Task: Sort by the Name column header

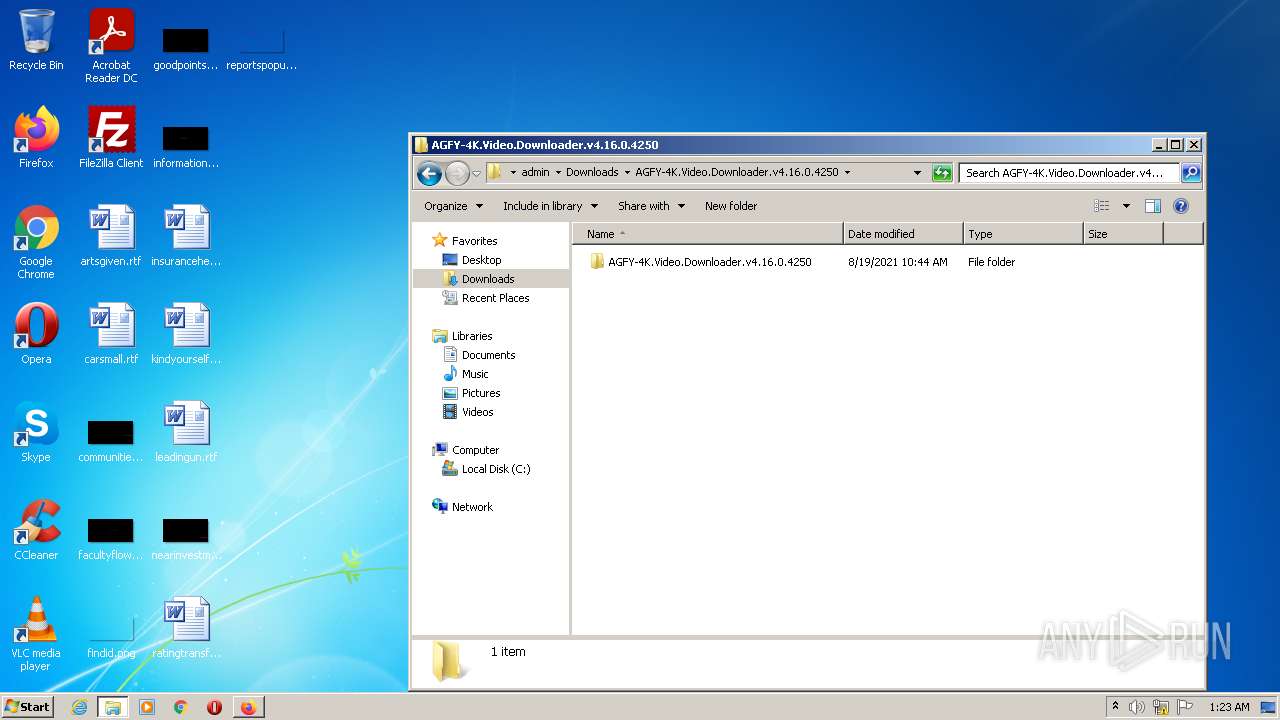Action: pyautogui.click(x=708, y=234)
